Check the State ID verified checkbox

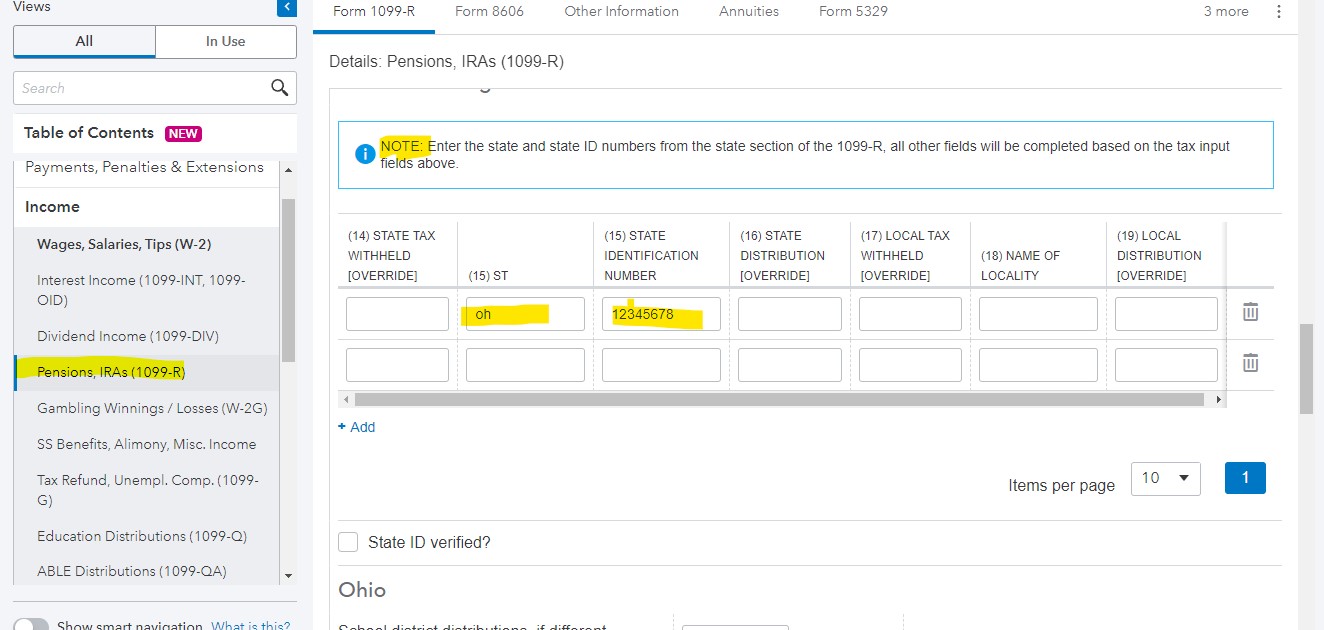pos(348,541)
